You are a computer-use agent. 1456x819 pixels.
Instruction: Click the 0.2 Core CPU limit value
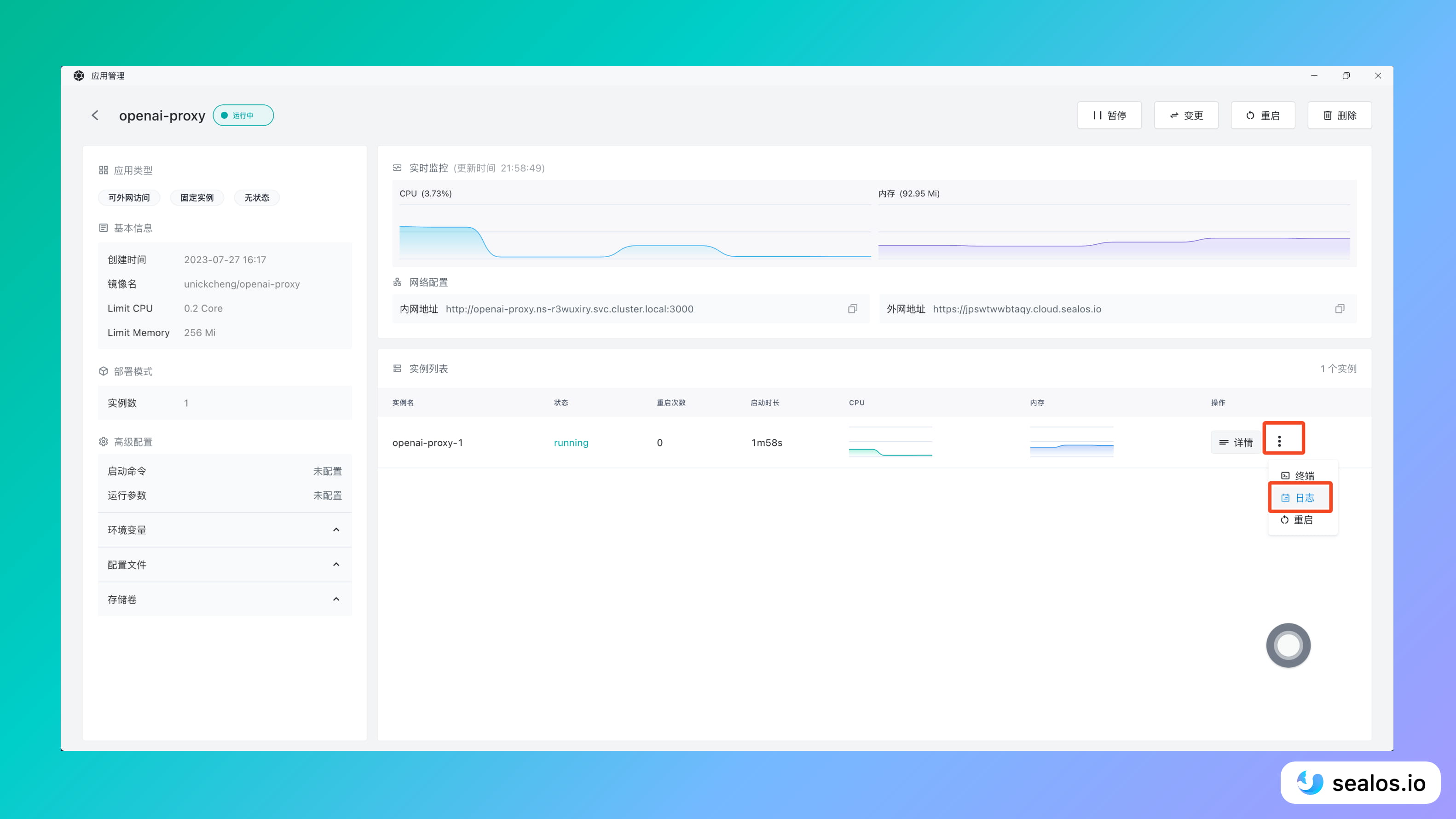pos(203,308)
